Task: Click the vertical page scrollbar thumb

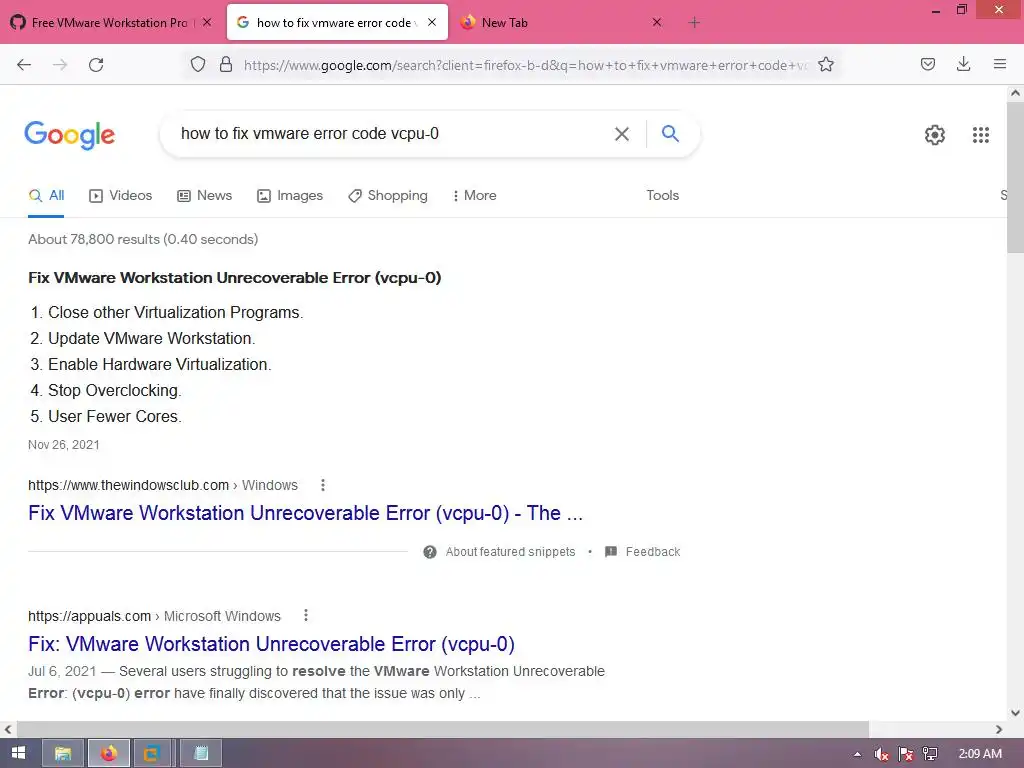Action: pos(1015,176)
